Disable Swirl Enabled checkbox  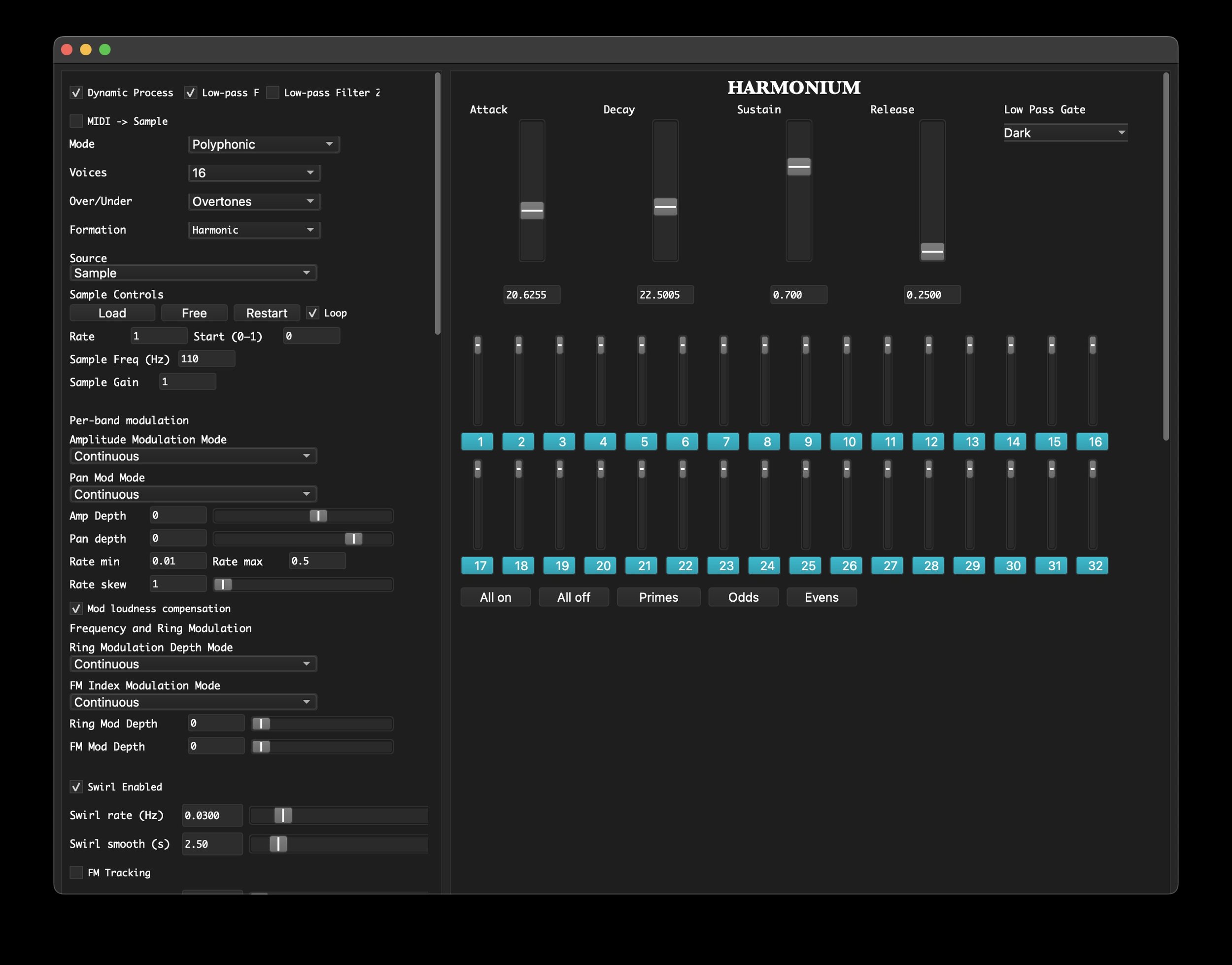point(76,787)
